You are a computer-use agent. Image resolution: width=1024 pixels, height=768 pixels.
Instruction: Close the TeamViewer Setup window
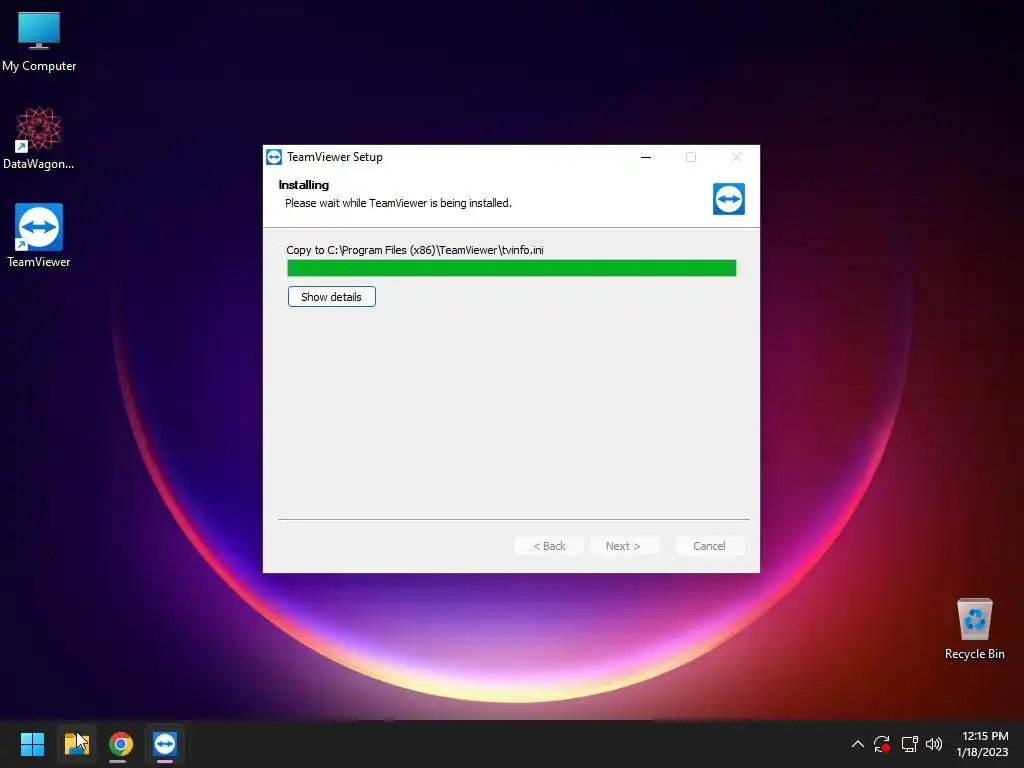point(737,157)
